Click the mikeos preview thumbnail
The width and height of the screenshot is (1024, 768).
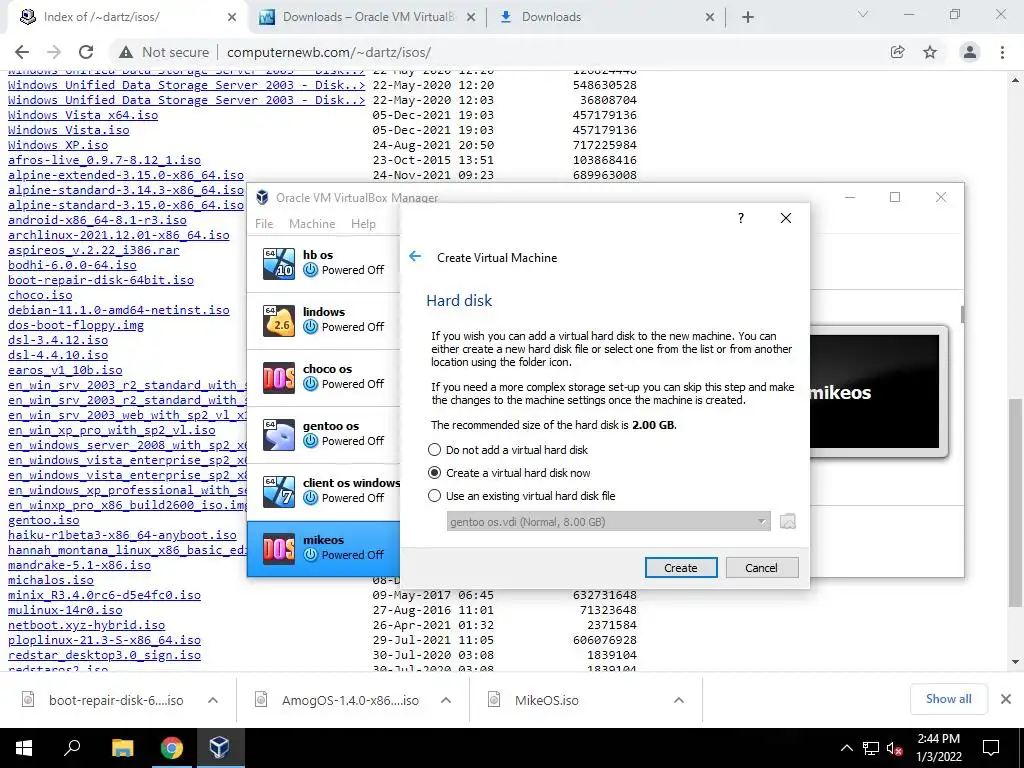[x=874, y=392]
